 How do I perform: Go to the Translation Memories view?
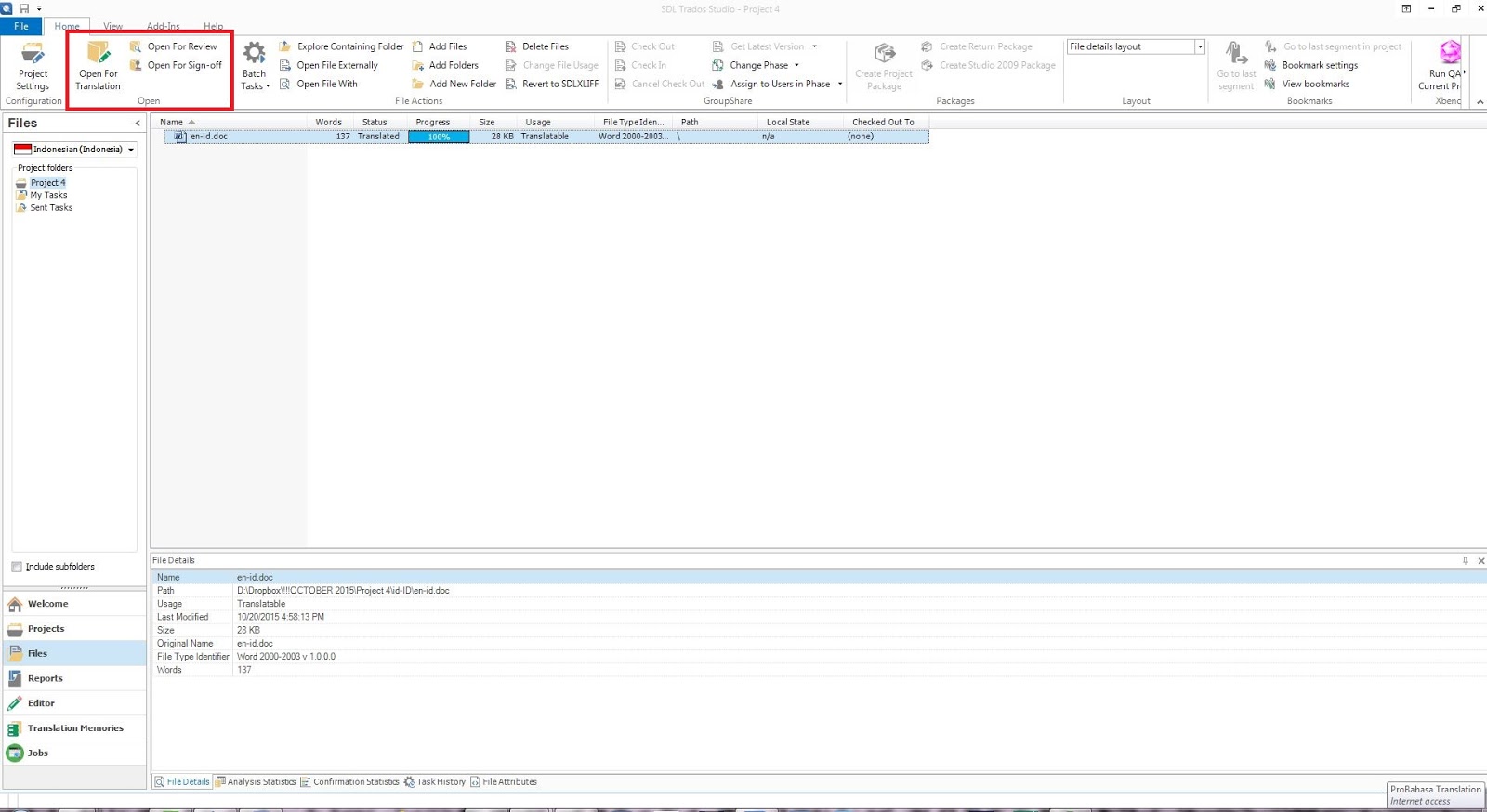pyautogui.click(x=74, y=728)
